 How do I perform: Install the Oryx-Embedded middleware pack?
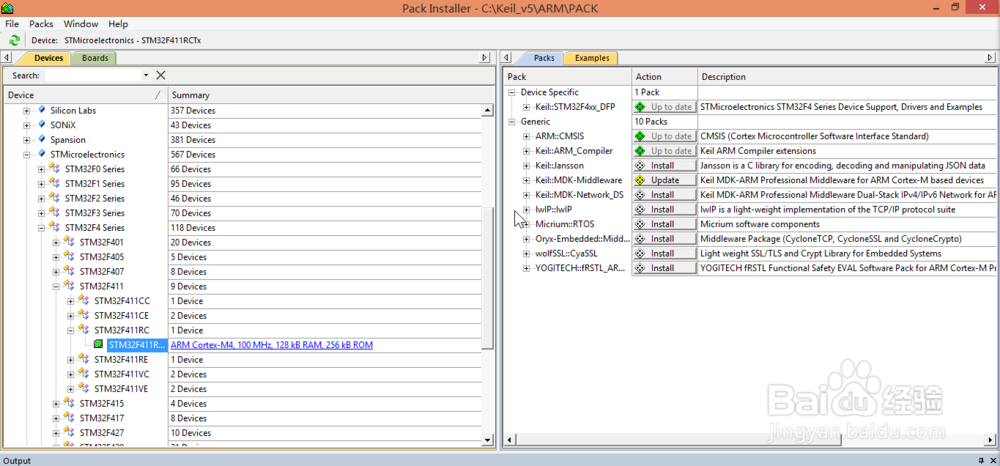coord(664,239)
